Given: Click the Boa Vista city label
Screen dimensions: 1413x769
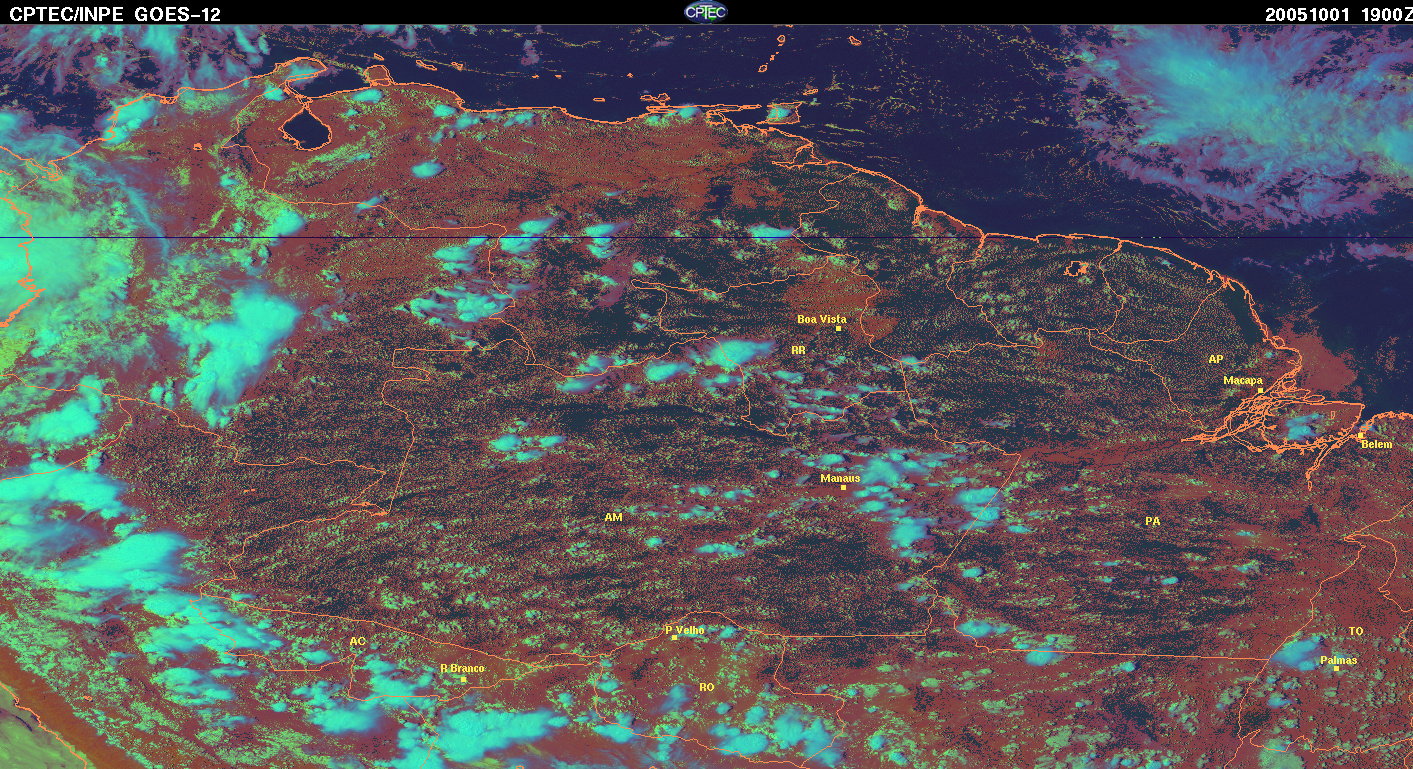Looking at the screenshot, I should coord(821,319).
